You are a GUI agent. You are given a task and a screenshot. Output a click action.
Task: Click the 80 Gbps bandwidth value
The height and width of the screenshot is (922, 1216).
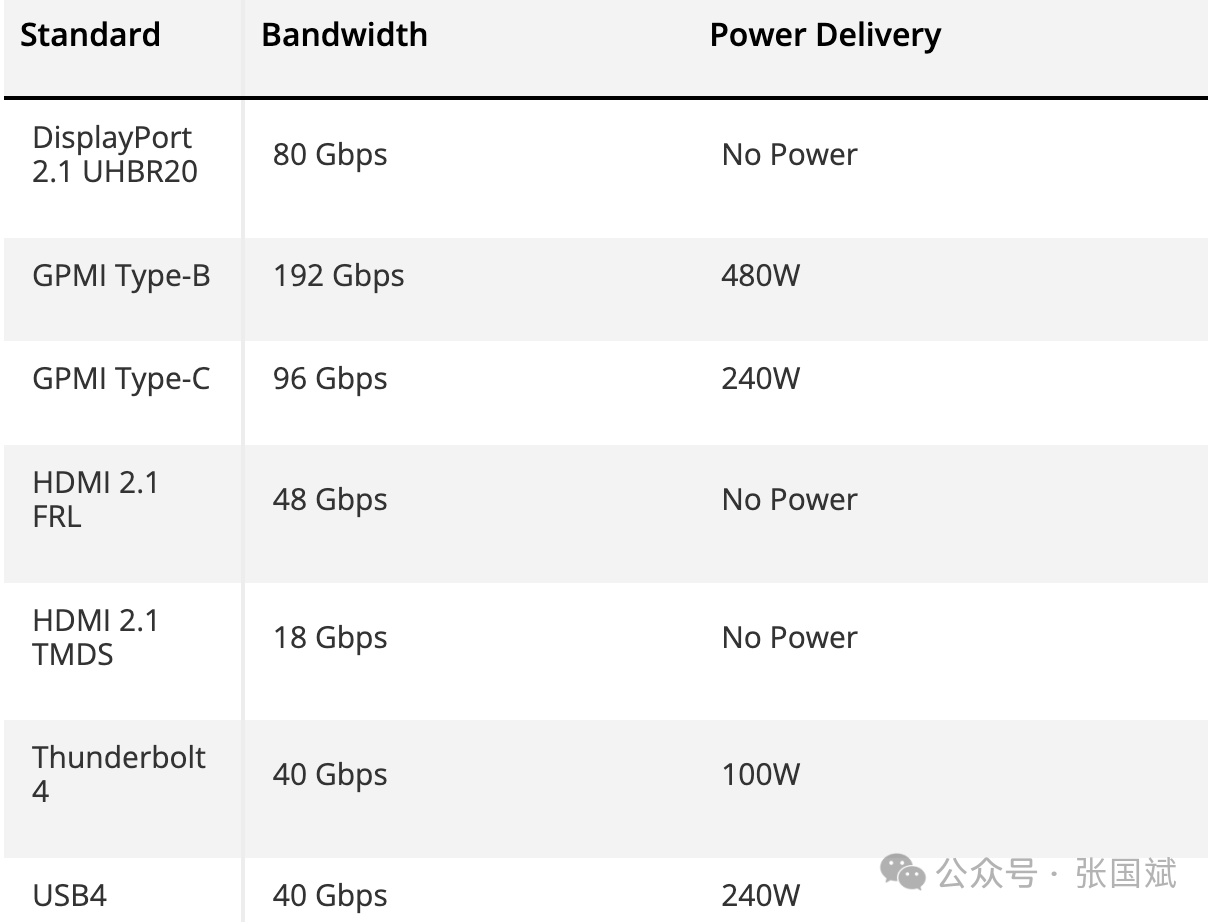[330, 155]
